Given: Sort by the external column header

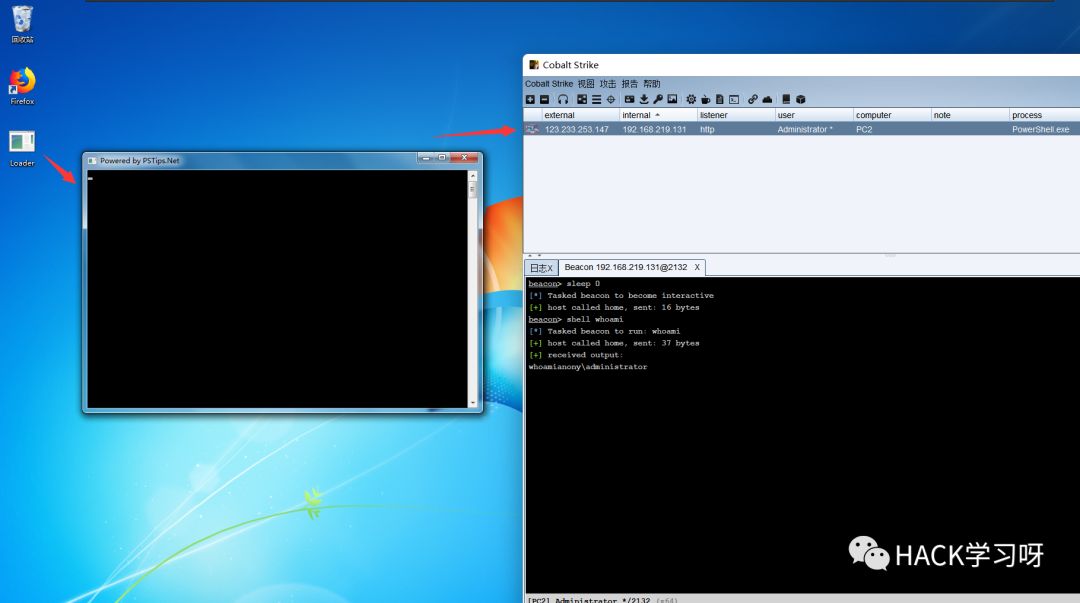Looking at the screenshot, I should click(x=580, y=115).
